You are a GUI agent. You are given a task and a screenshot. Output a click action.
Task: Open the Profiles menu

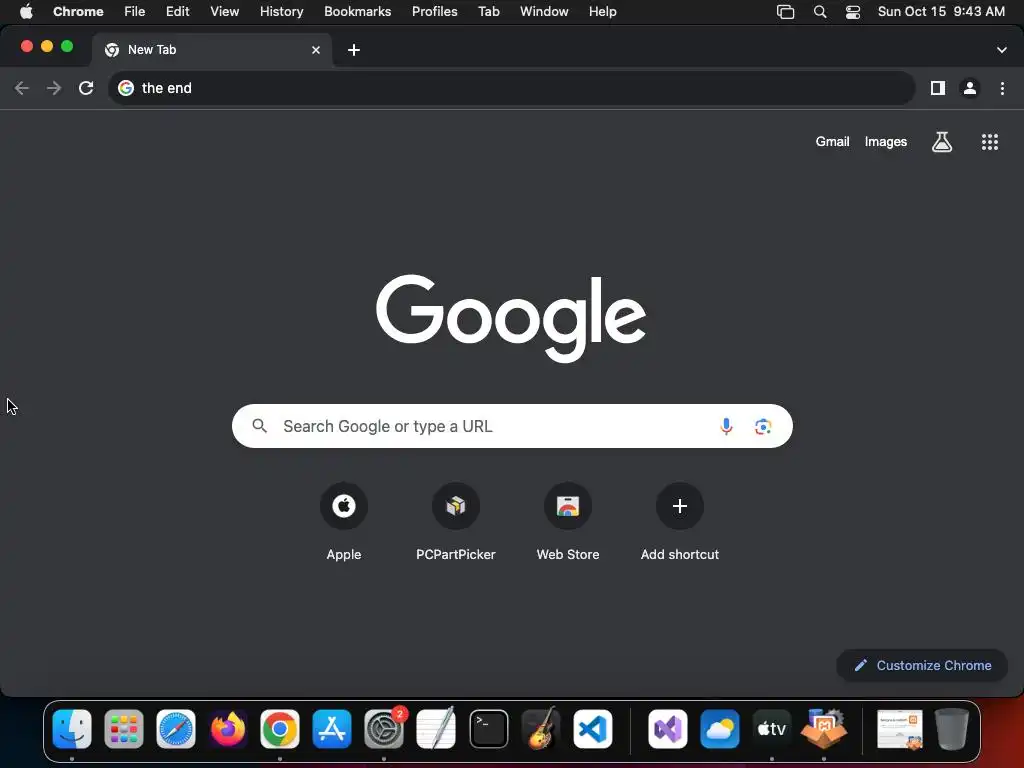(x=434, y=11)
